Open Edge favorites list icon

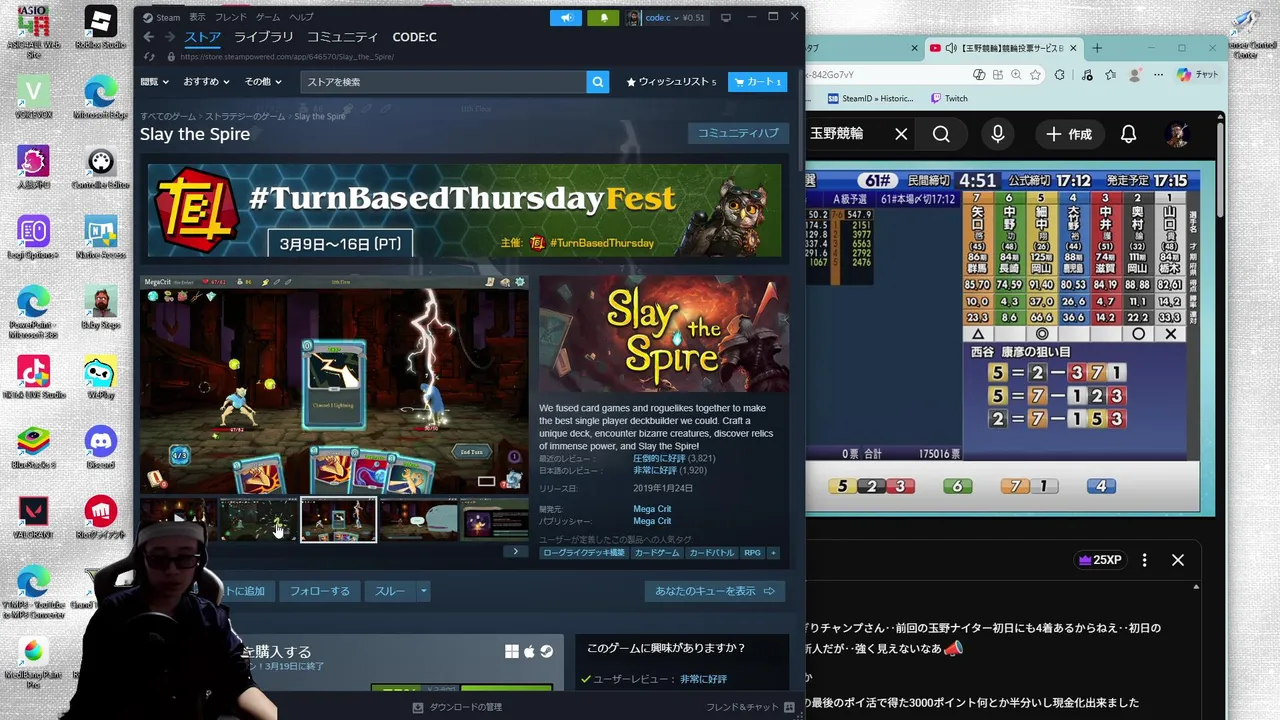[x=1110, y=75]
